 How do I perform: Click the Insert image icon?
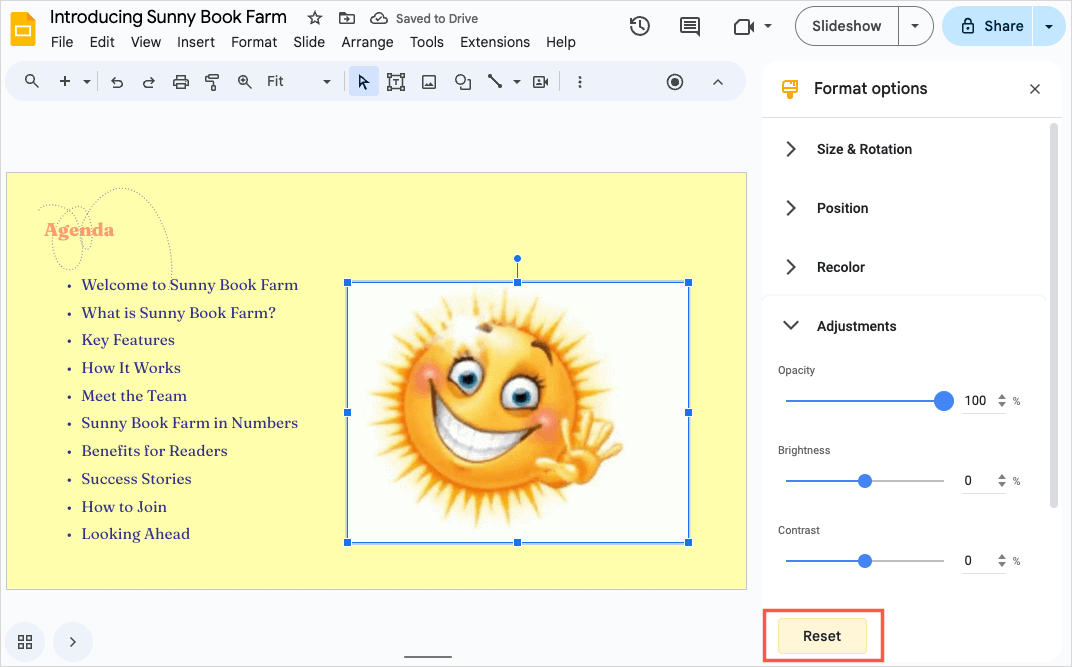click(429, 82)
